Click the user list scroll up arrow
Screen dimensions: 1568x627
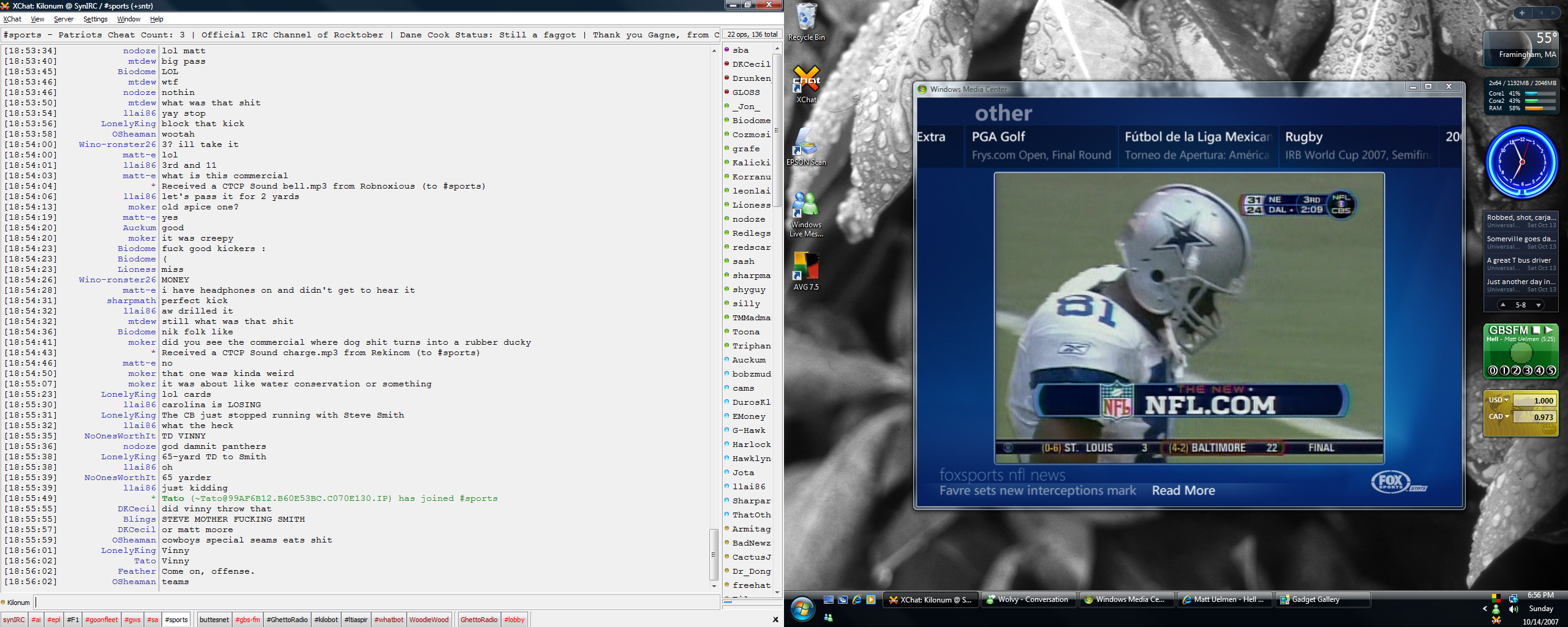pyautogui.click(x=777, y=48)
